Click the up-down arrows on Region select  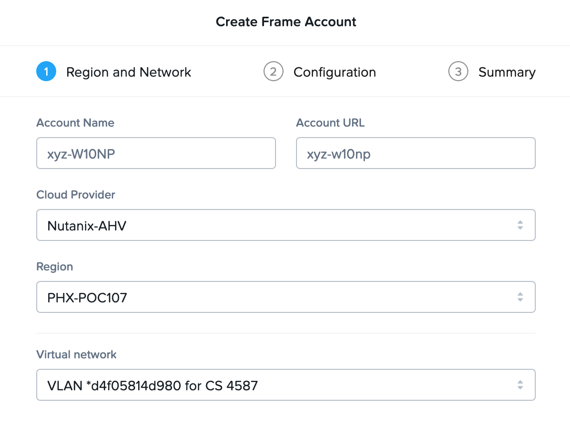click(x=520, y=297)
